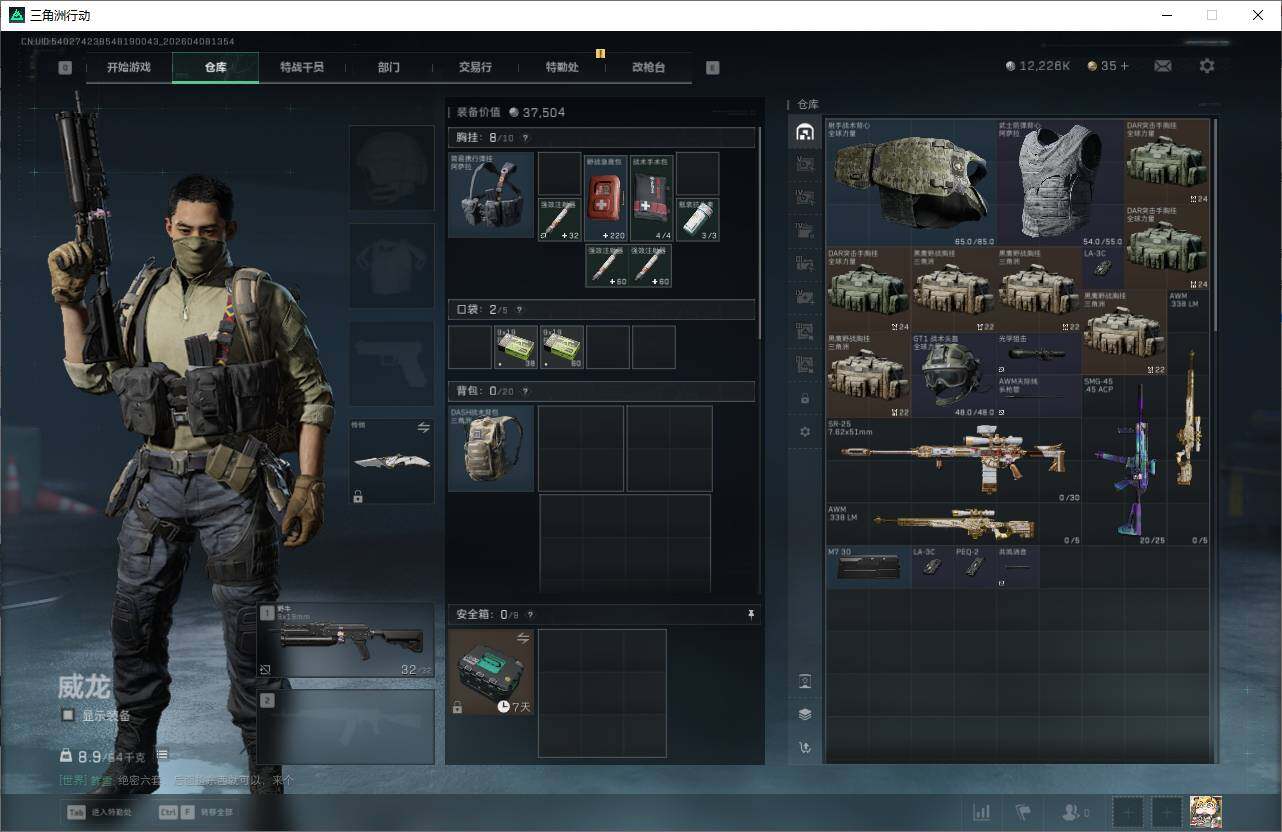
Task: Select the SR-25 7.62x51mm rifle in stash
Action: click(954, 460)
